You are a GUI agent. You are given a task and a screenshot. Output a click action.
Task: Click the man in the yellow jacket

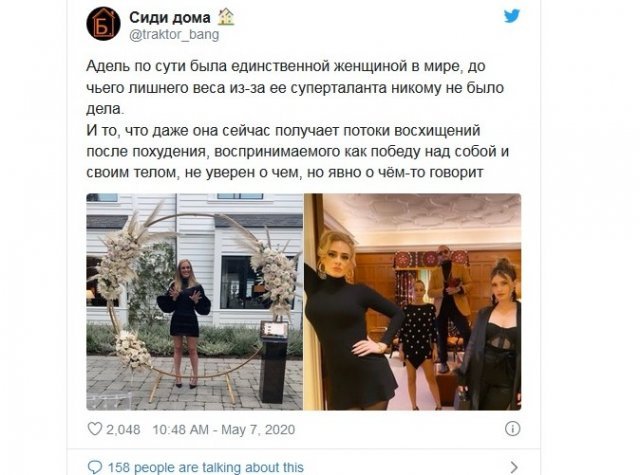(x=449, y=308)
